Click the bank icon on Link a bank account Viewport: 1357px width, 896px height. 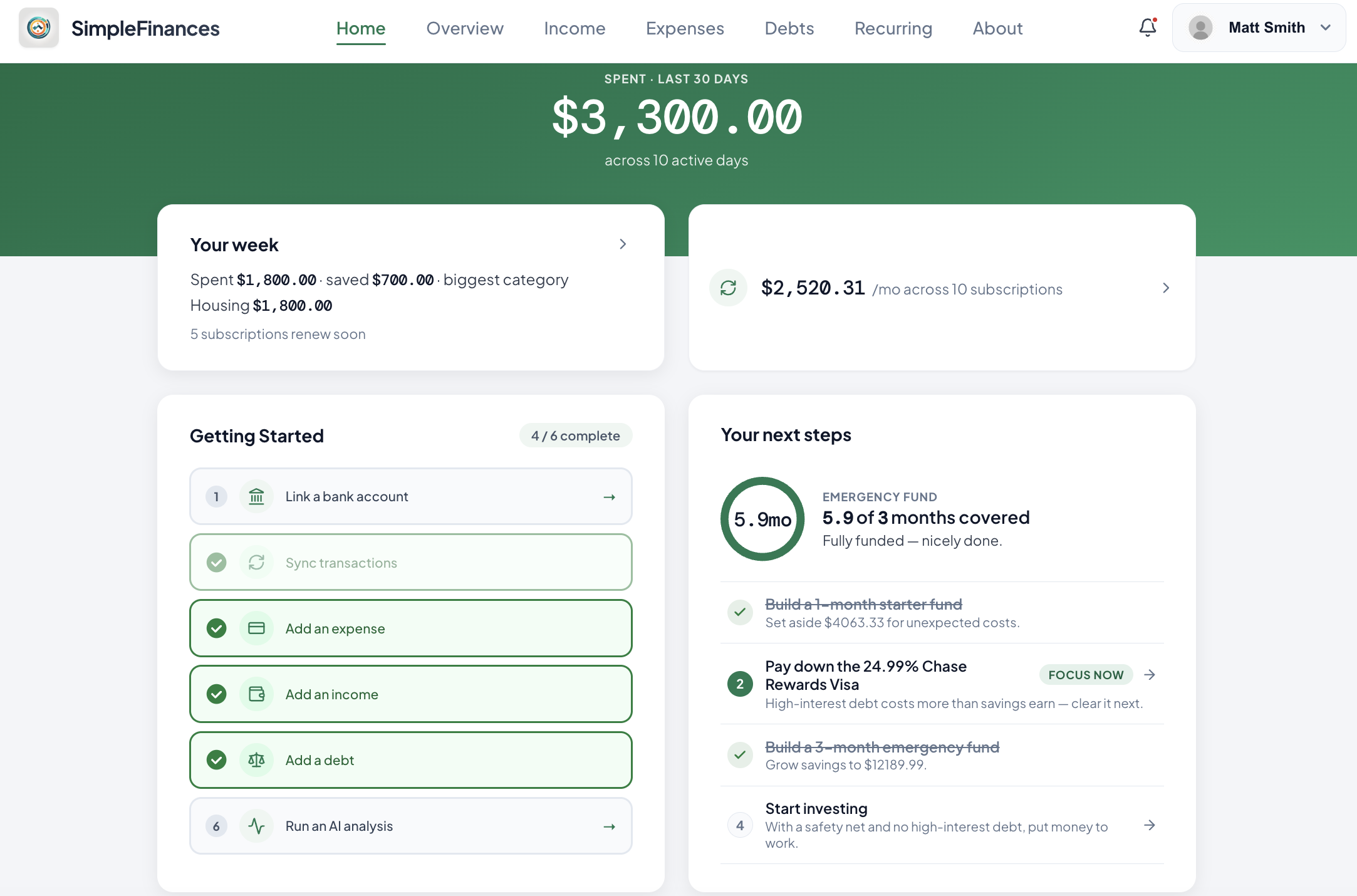coord(256,496)
